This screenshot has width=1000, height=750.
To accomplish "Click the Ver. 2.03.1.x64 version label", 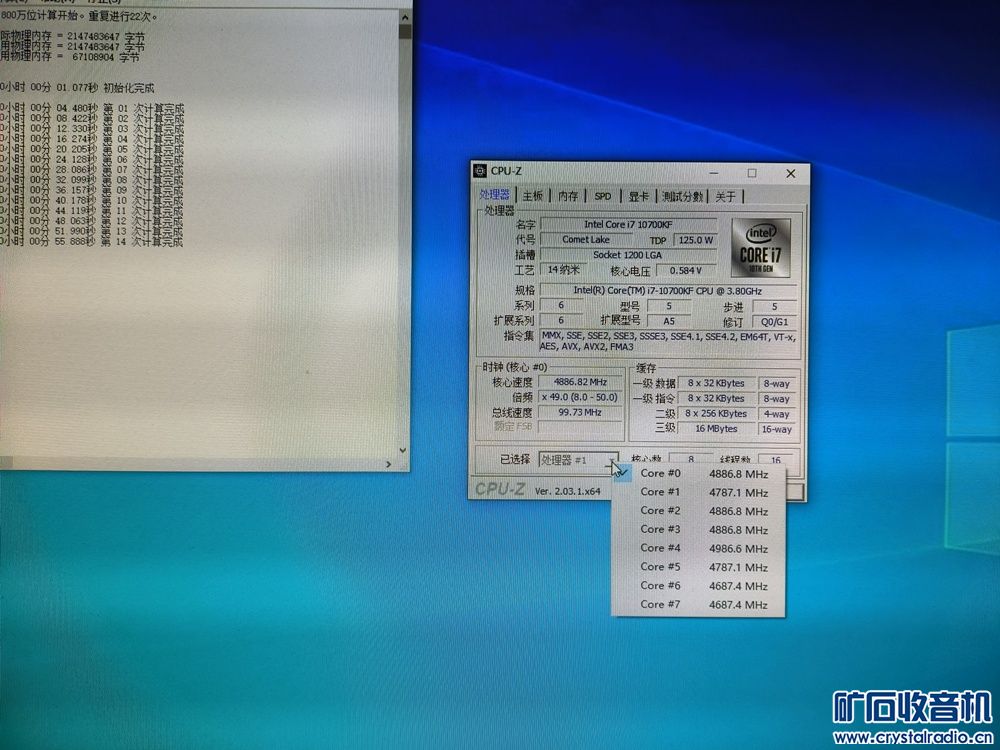I will point(568,491).
